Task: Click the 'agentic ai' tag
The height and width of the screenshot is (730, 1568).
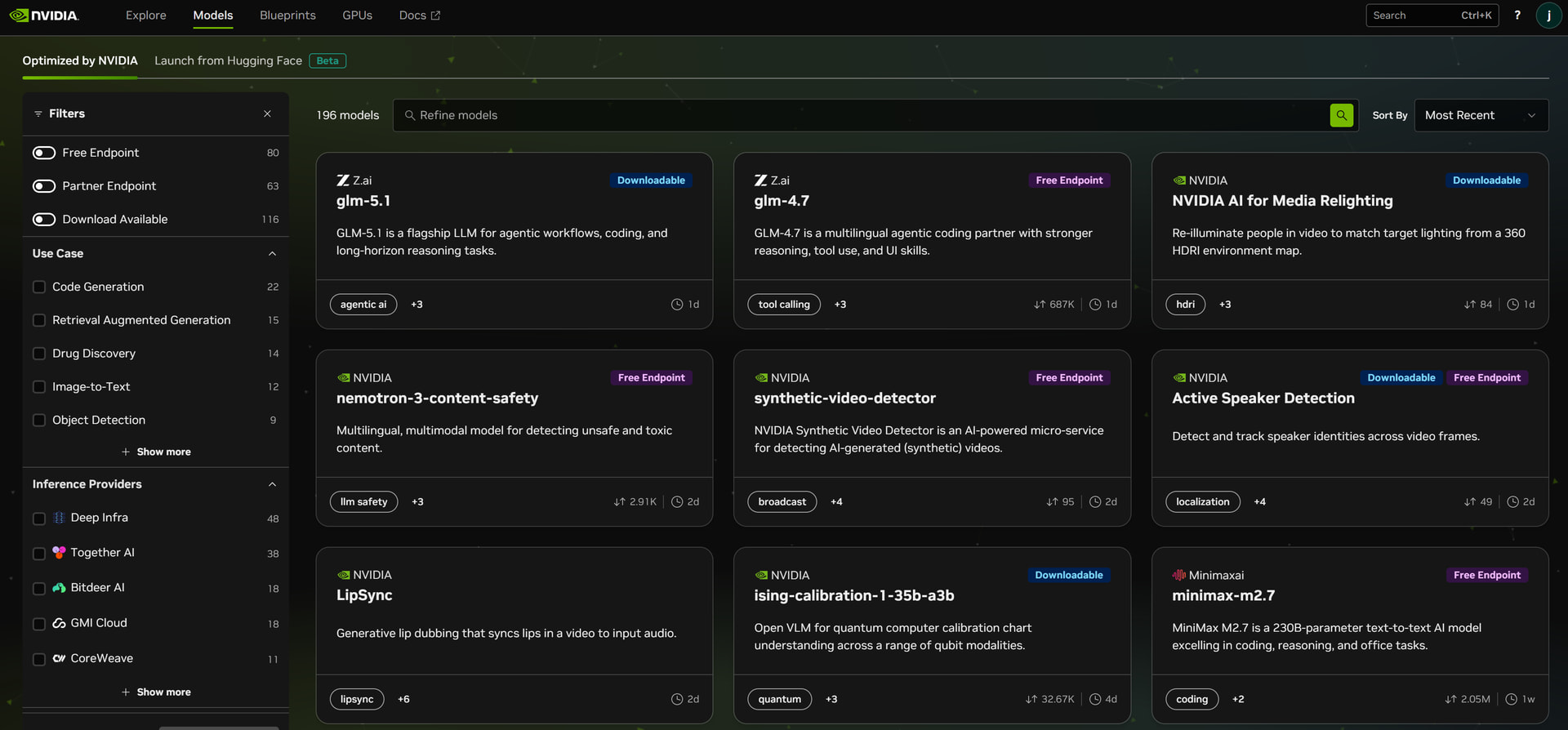Action: 363,305
